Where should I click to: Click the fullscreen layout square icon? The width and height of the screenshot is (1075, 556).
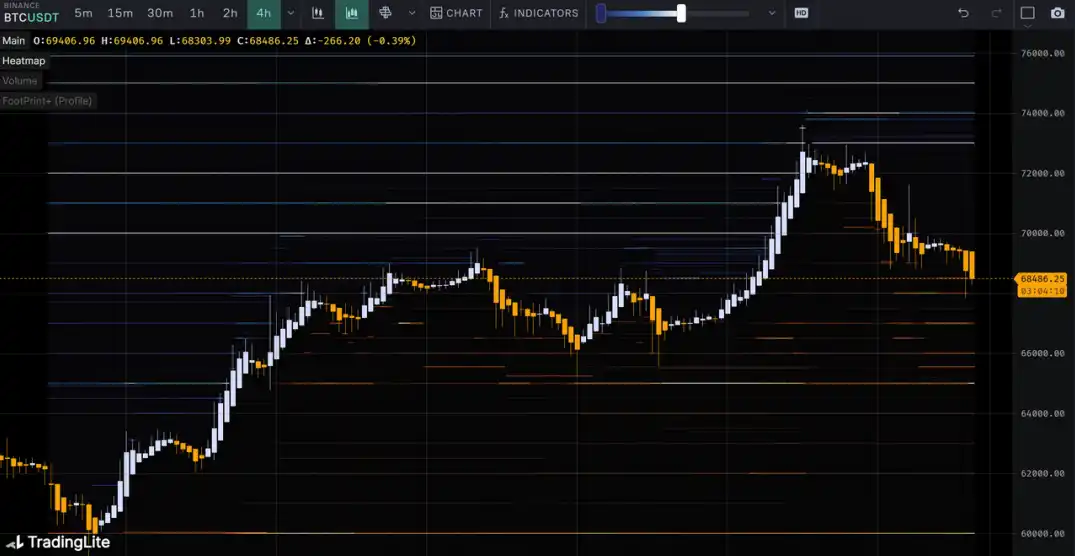(1027, 13)
